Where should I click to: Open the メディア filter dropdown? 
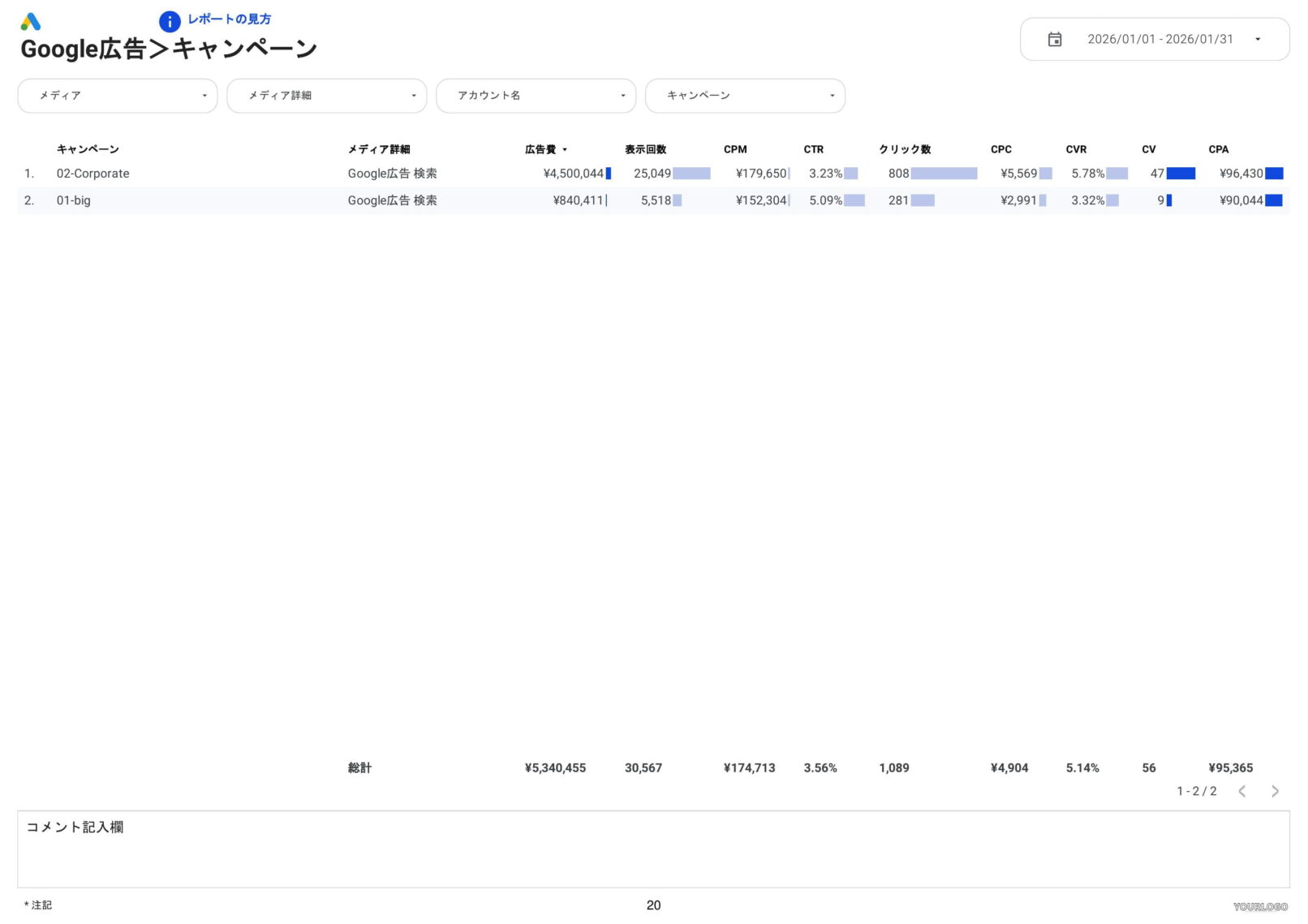point(117,95)
